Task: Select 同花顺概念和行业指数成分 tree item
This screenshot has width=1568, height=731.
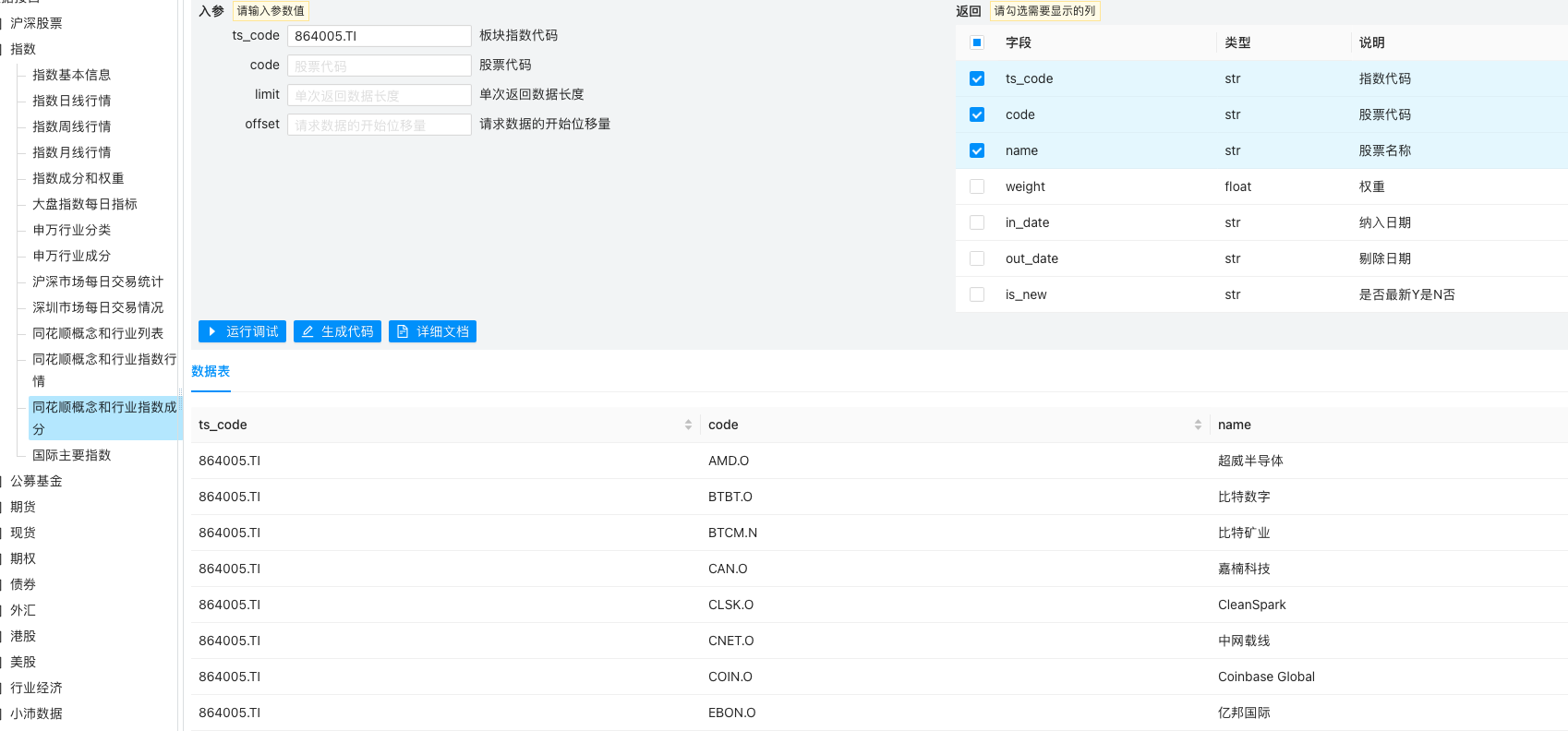Action: click(x=104, y=418)
